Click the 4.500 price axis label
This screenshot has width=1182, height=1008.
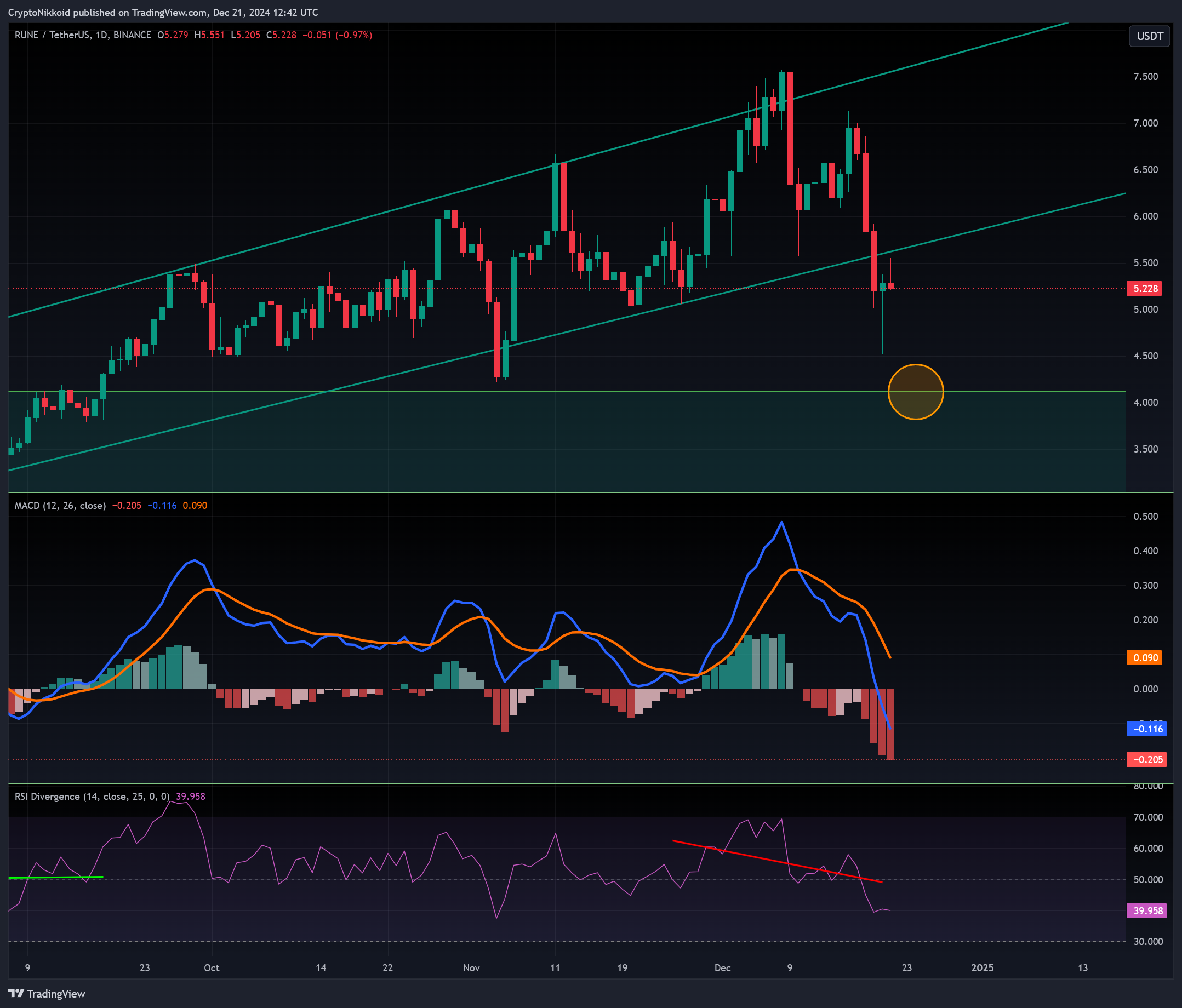1145,356
